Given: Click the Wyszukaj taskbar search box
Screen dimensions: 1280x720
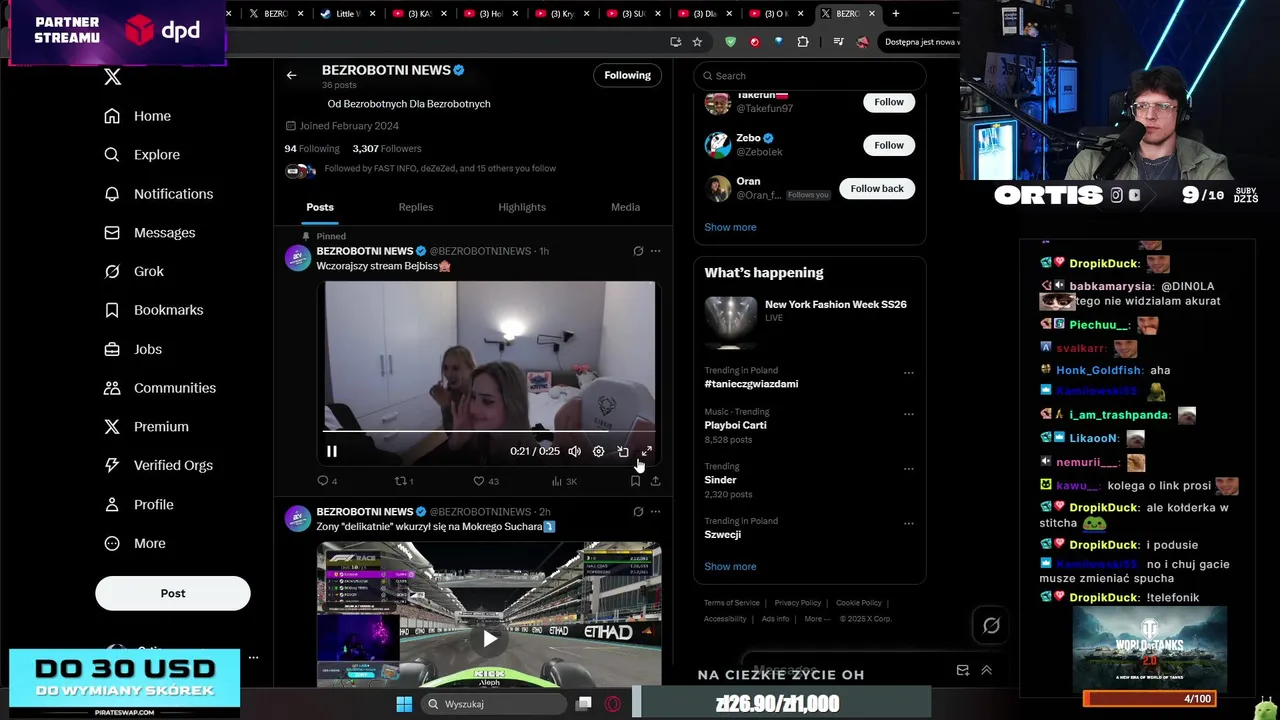Looking at the screenshot, I should 494,704.
